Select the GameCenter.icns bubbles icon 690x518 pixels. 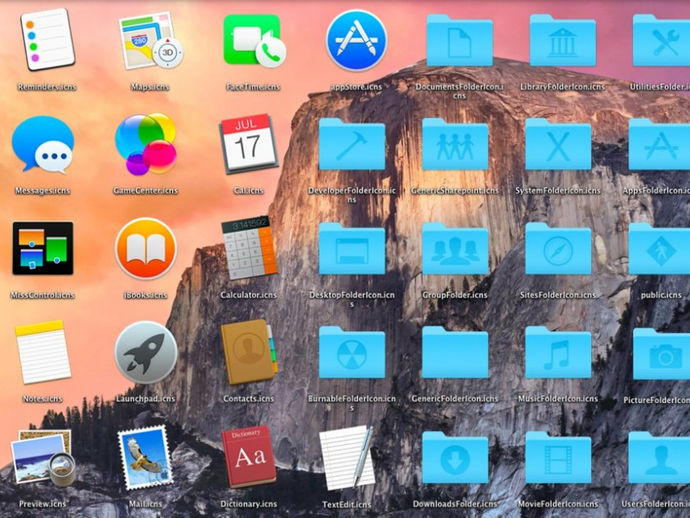[x=146, y=144]
